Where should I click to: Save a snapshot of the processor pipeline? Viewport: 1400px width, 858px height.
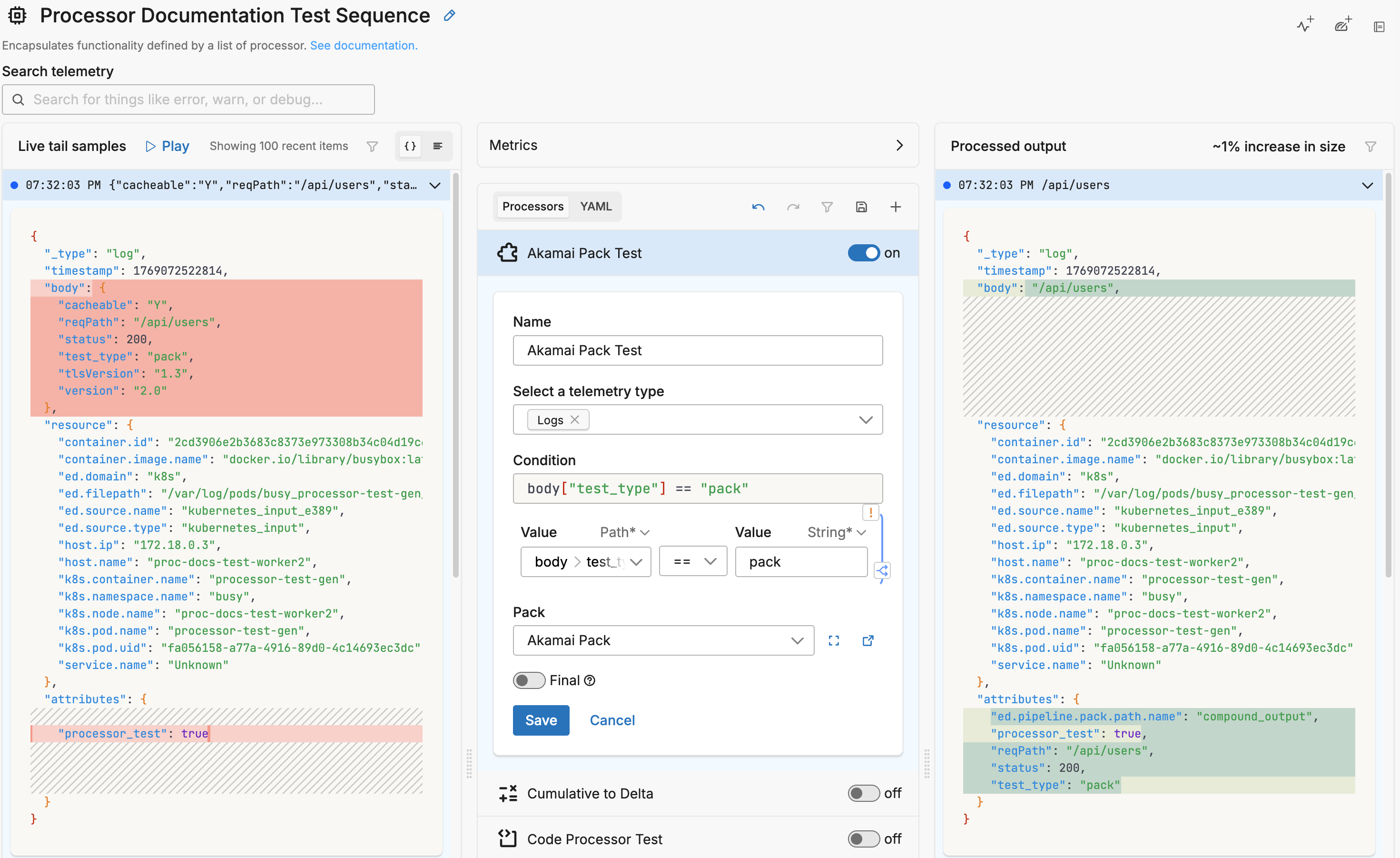point(861,206)
